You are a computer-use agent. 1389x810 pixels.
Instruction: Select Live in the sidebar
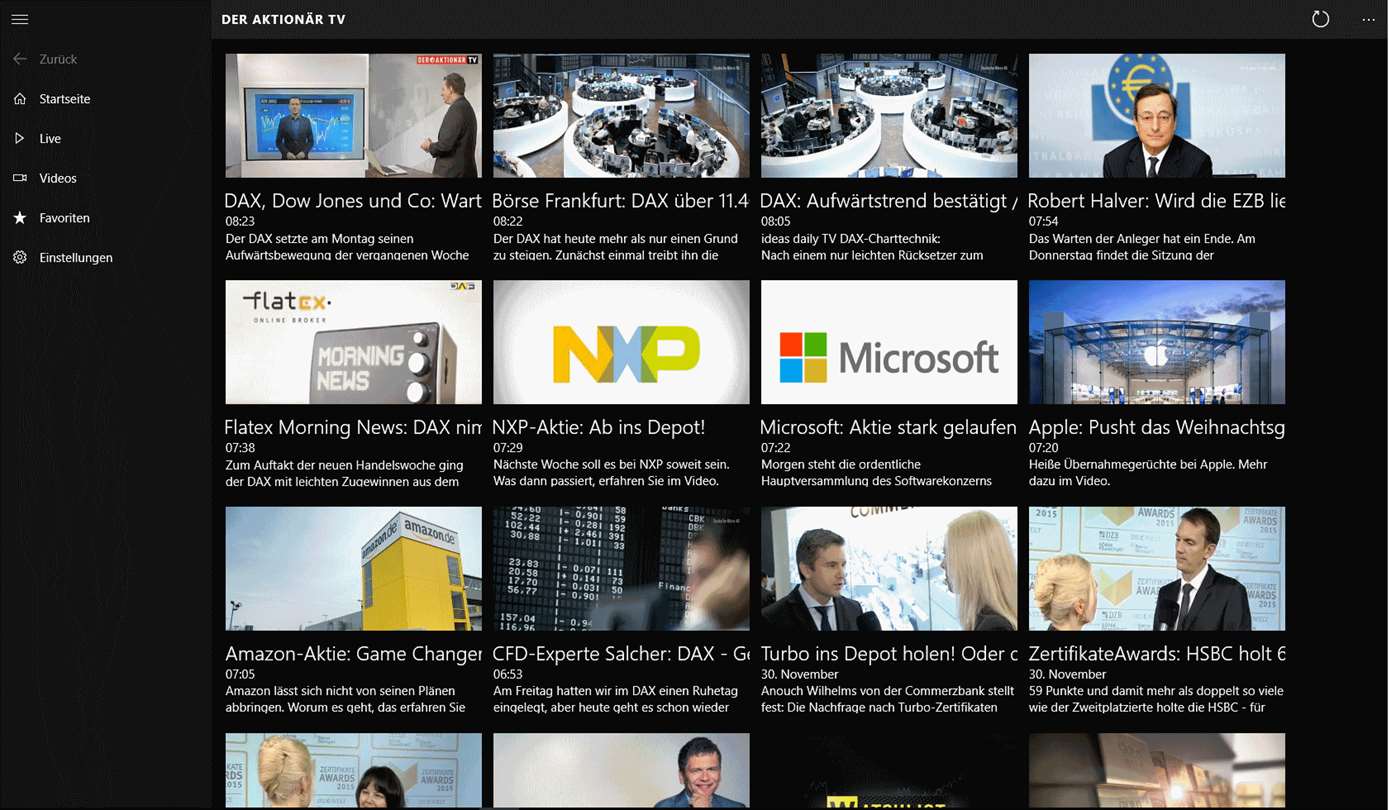pos(50,139)
